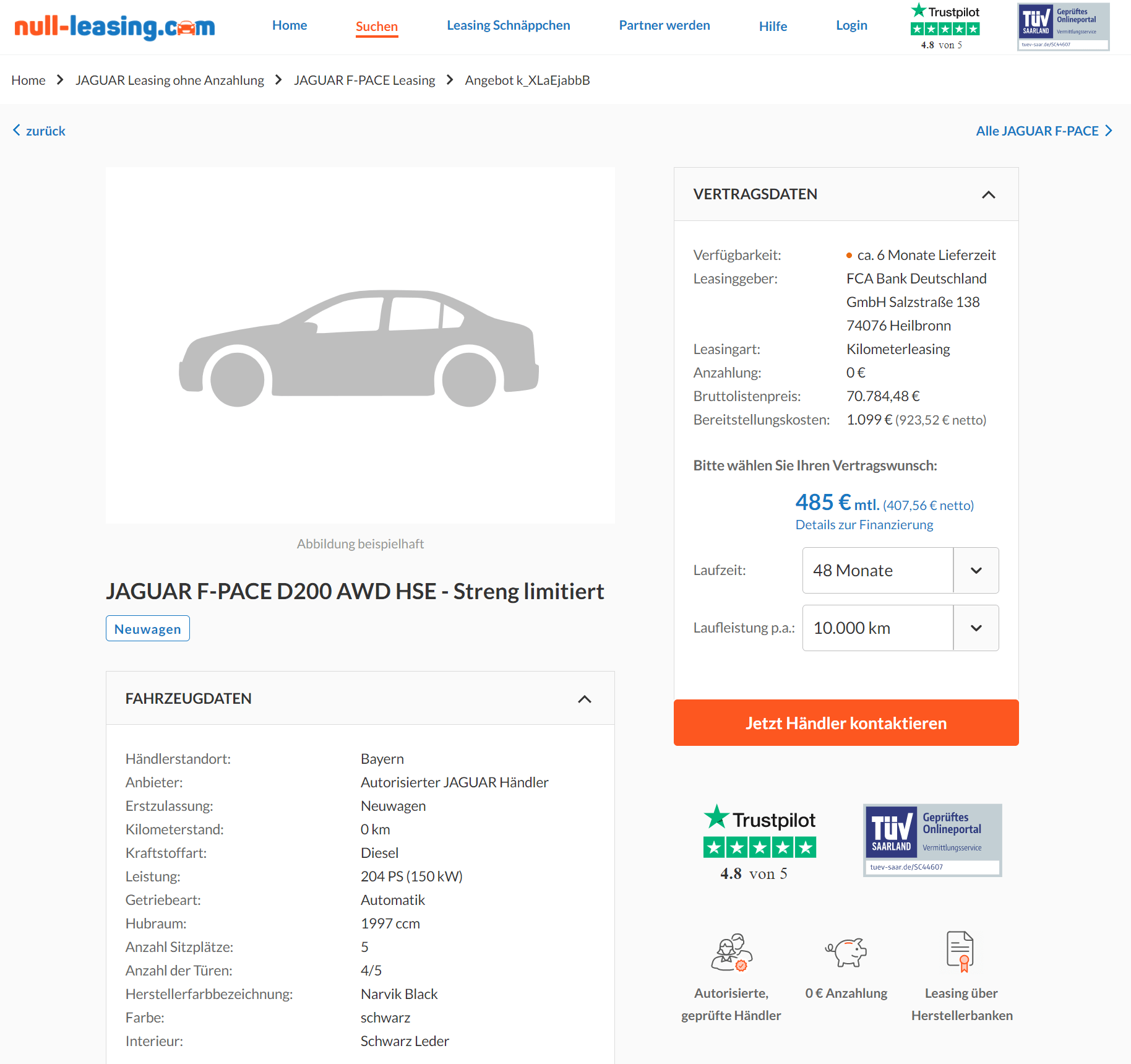The image size is (1131, 1064).
Task: Click the vehicle title JAGUAR F-PACE D200 AWD HSE
Action: point(355,591)
